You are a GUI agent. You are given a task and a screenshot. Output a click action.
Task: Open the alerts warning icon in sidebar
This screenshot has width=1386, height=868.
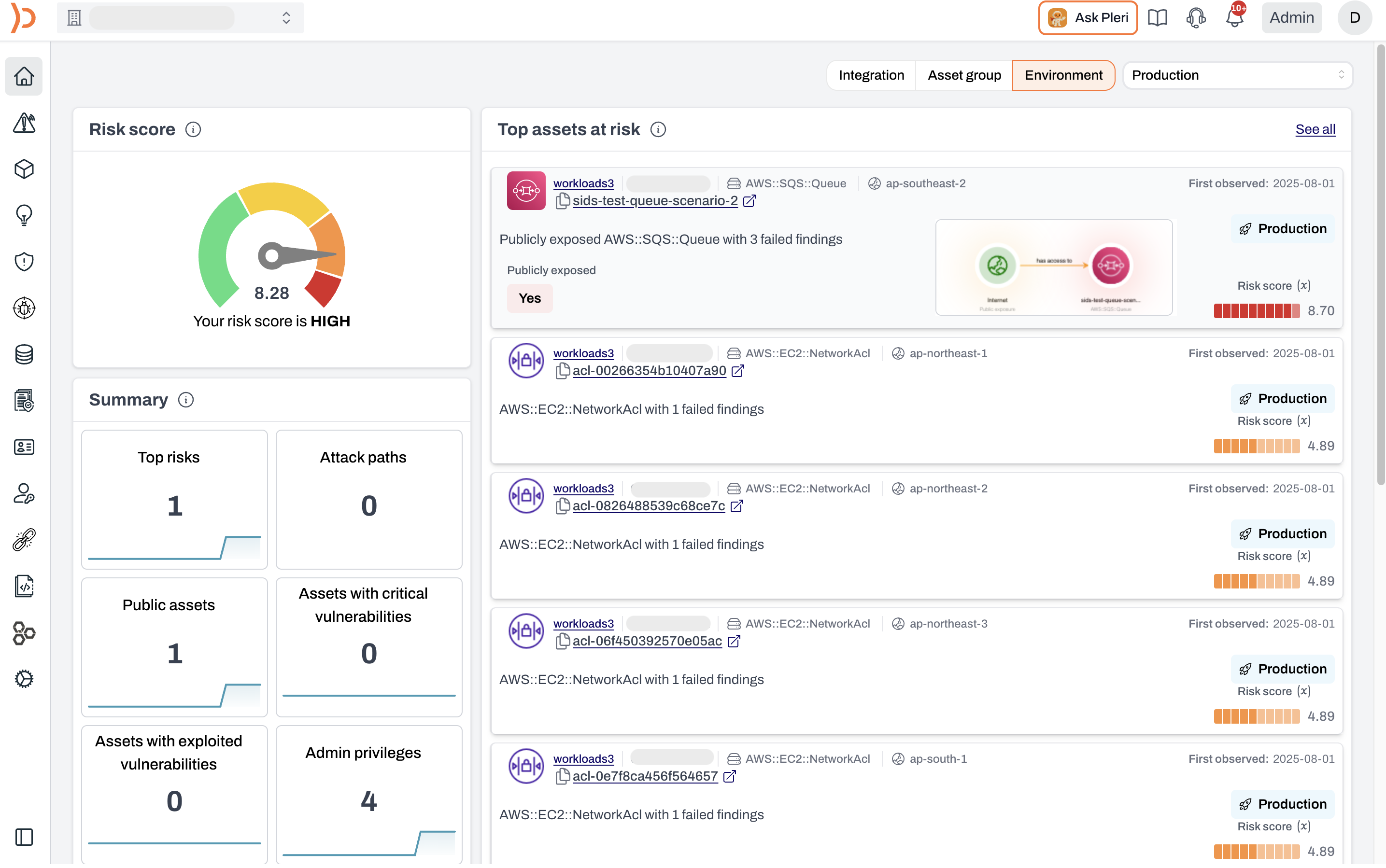(x=24, y=123)
